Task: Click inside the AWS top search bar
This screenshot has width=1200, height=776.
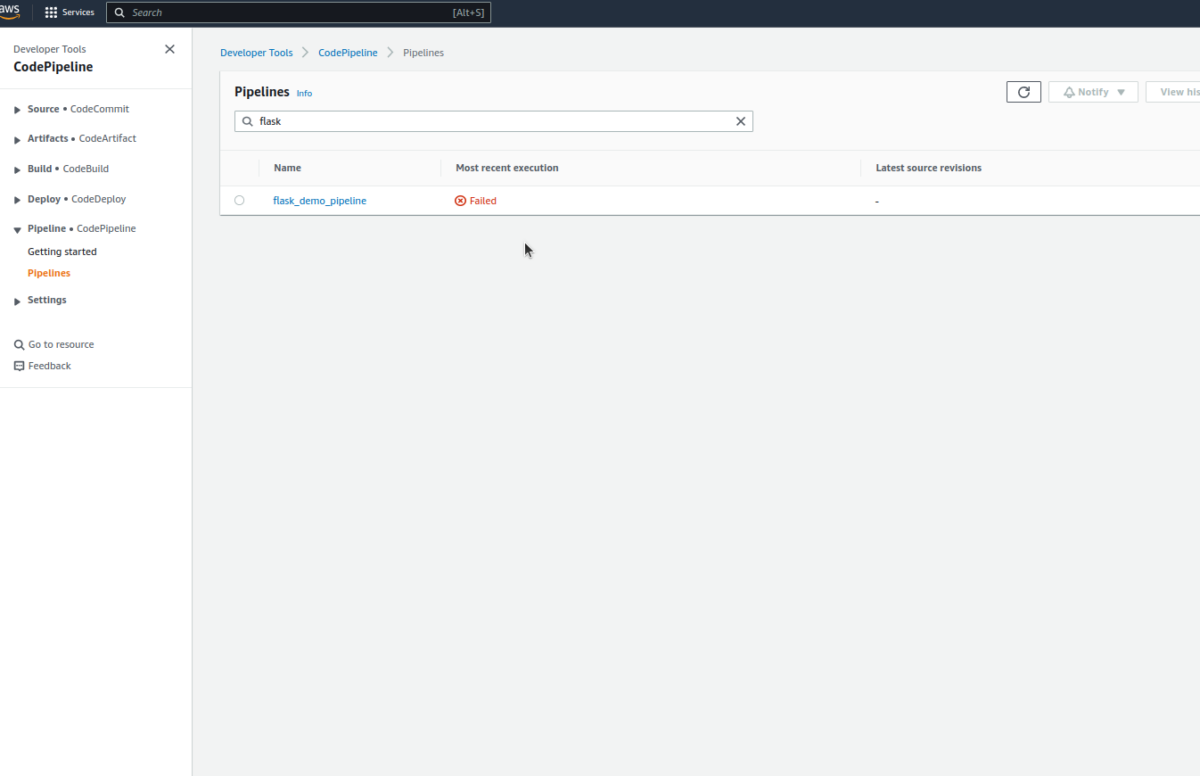Action: (x=300, y=12)
